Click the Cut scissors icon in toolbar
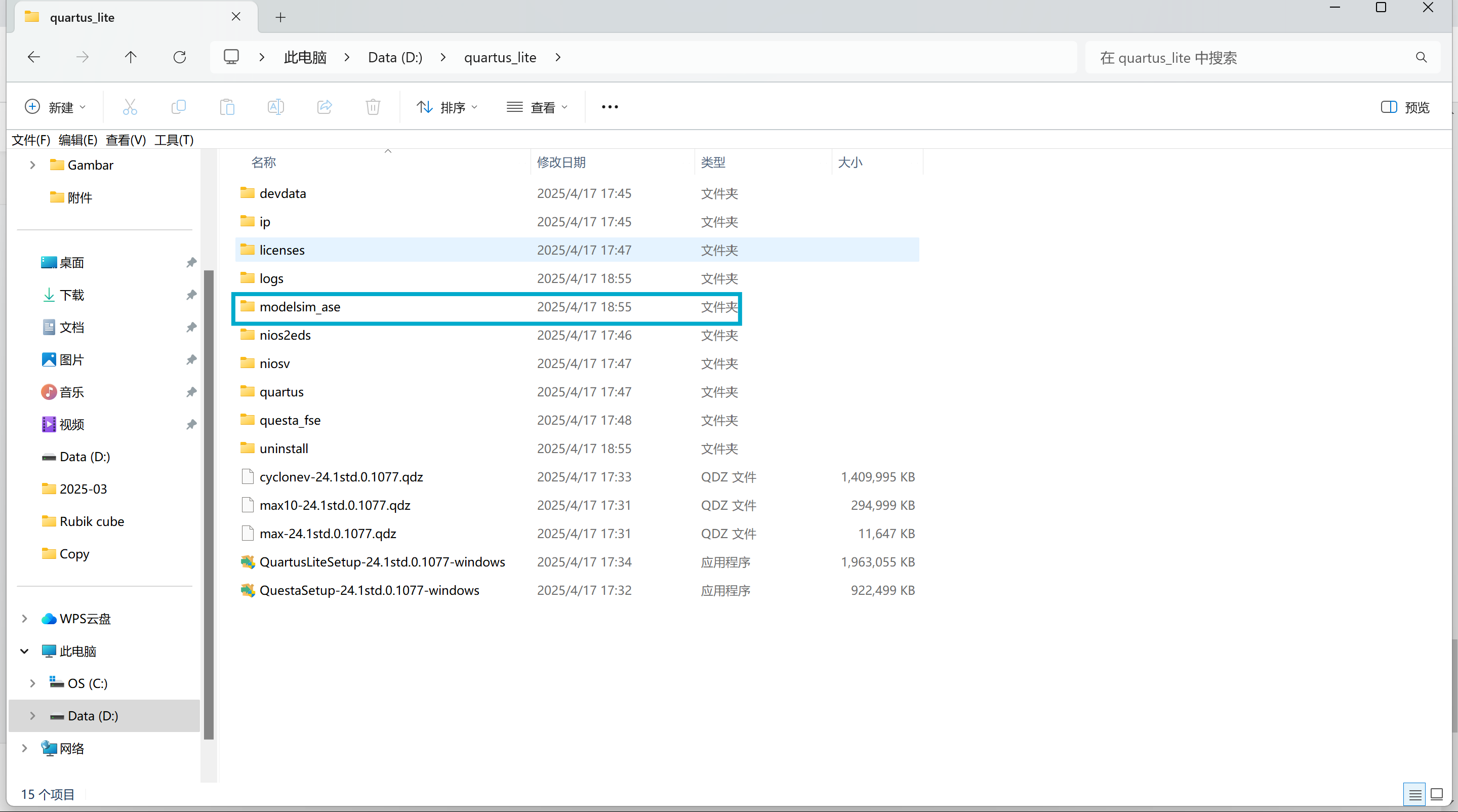Viewport: 1458px width, 812px height. click(130, 107)
